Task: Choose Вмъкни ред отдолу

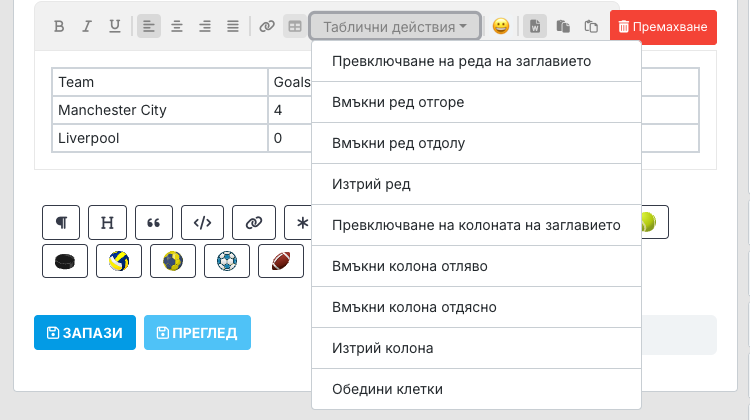Action: (476, 144)
